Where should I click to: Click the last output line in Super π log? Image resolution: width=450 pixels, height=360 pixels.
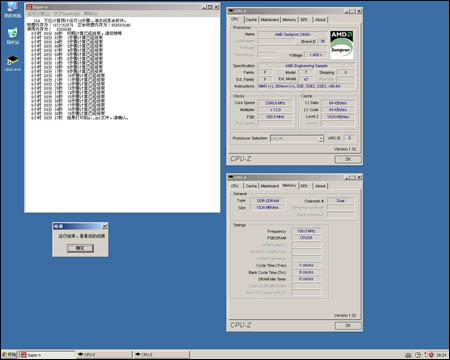tap(79, 118)
